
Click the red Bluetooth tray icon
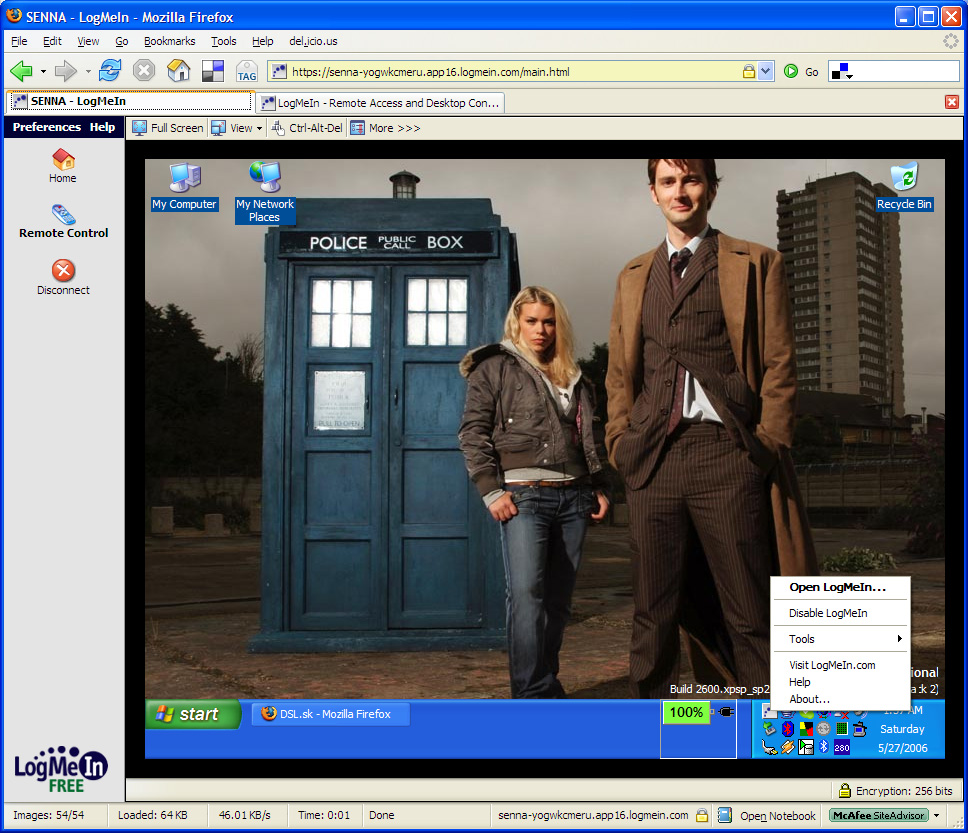[787, 729]
